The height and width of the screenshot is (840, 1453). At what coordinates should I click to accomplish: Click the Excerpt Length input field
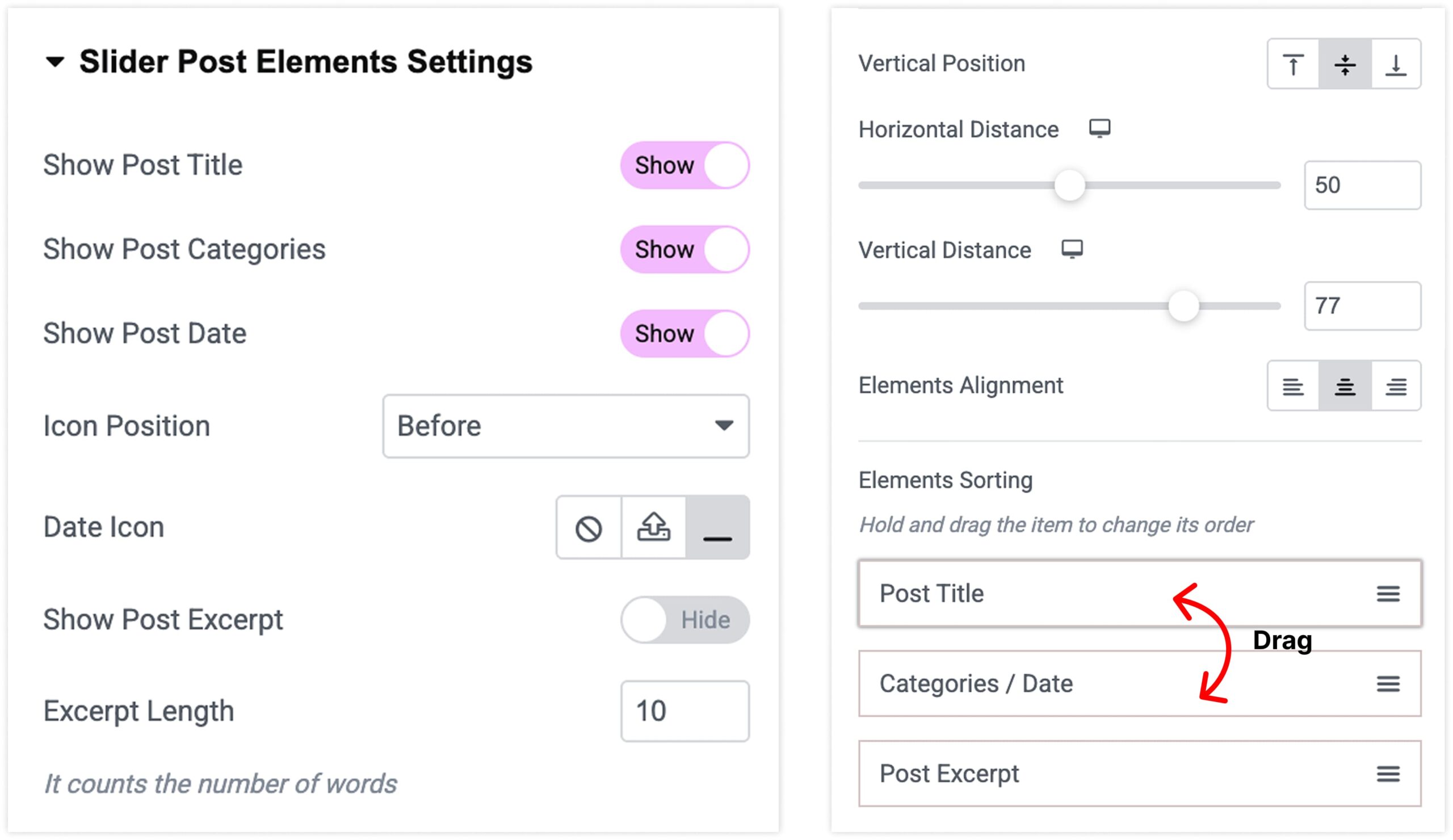685,711
